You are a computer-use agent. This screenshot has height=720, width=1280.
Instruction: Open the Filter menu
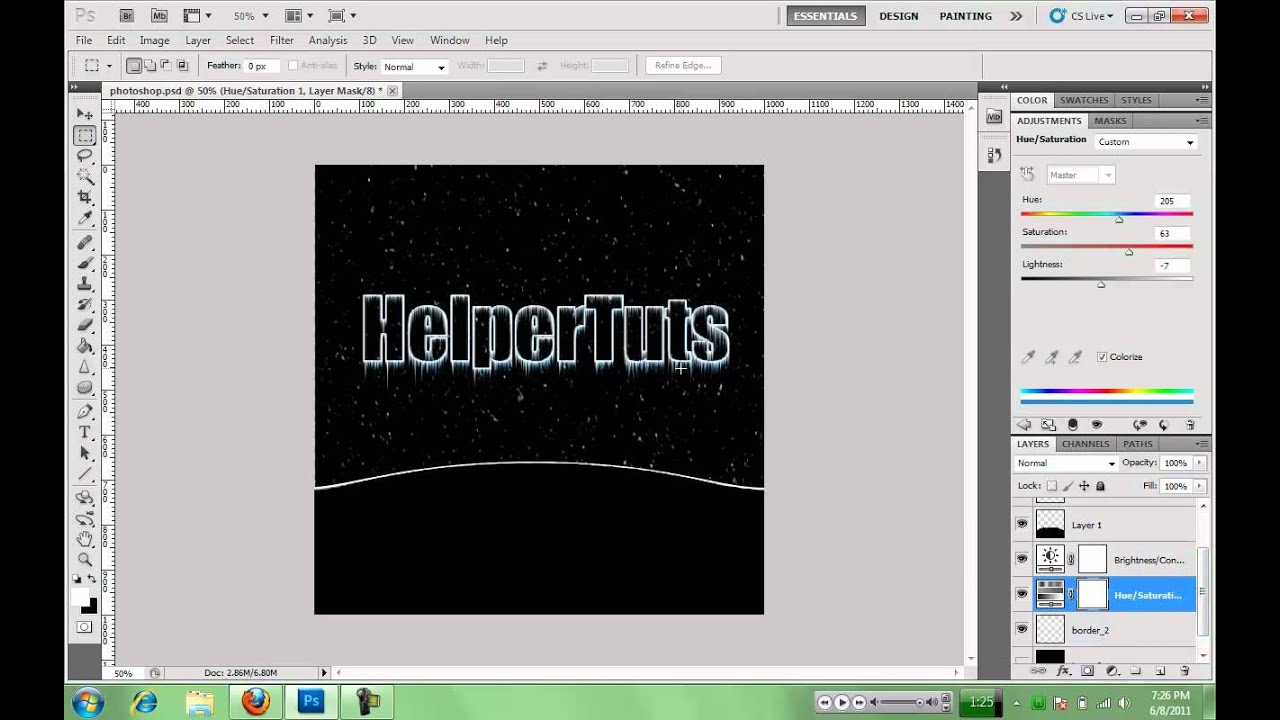[282, 40]
